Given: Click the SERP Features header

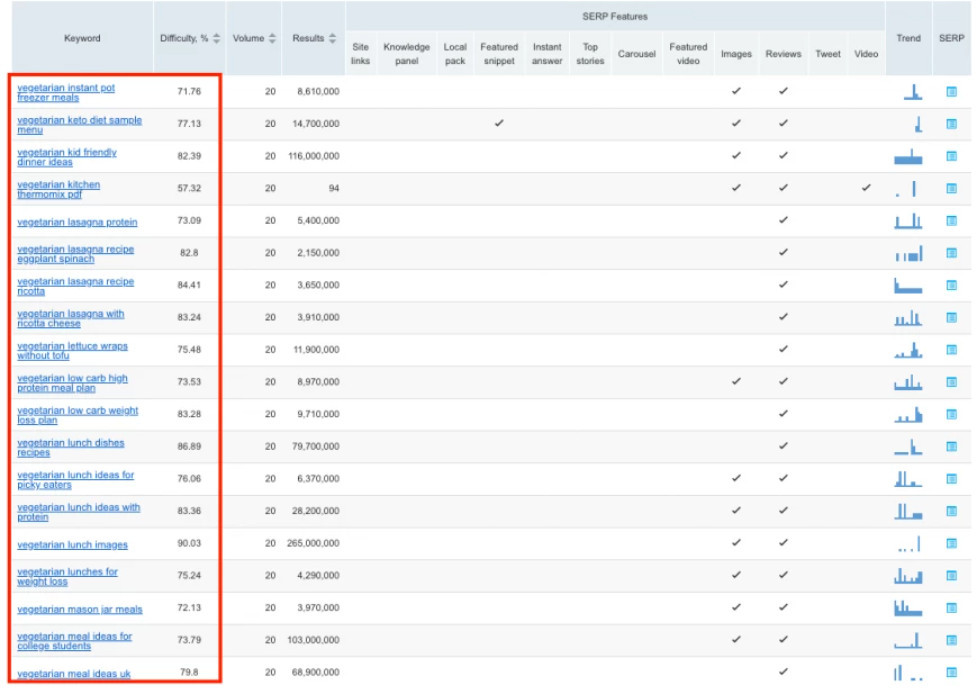Looking at the screenshot, I should click(x=614, y=17).
